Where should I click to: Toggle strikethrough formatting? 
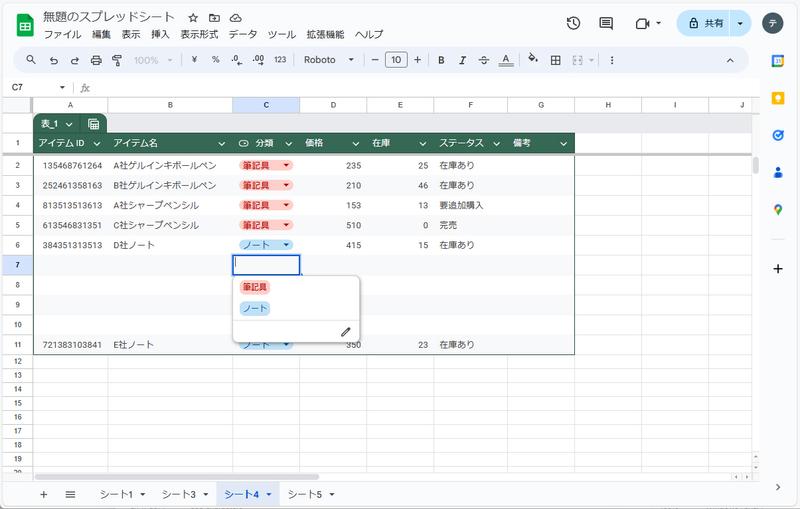484,60
